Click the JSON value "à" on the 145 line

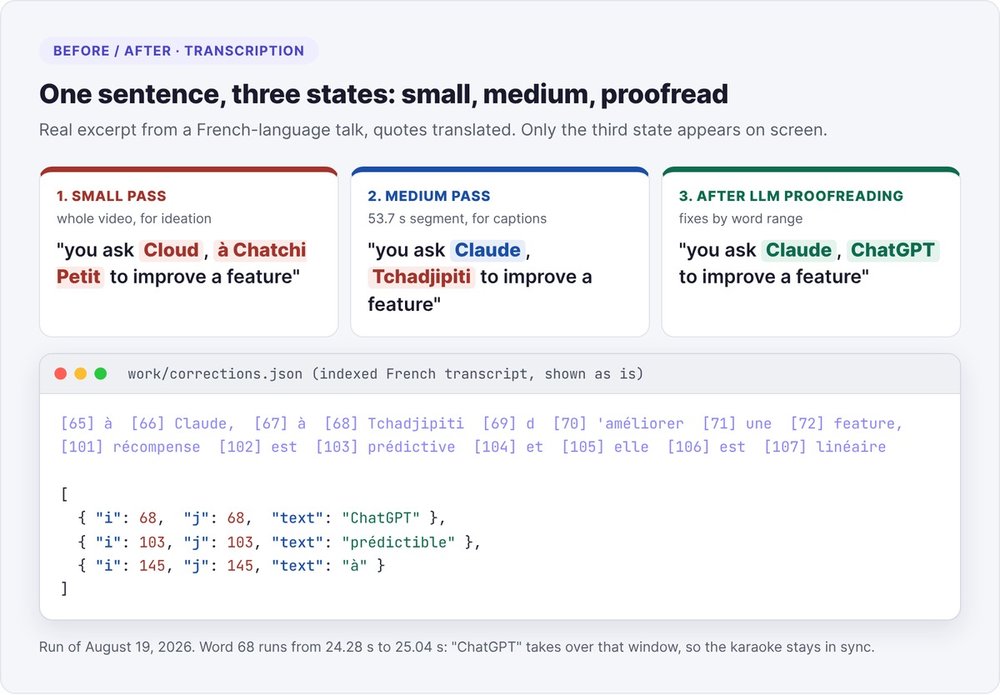pyautogui.click(x=355, y=566)
